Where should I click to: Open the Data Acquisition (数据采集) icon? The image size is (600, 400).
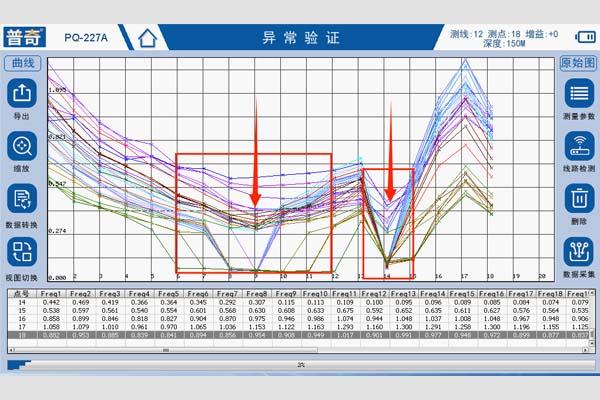pyautogui.click(x=579, y=251)
